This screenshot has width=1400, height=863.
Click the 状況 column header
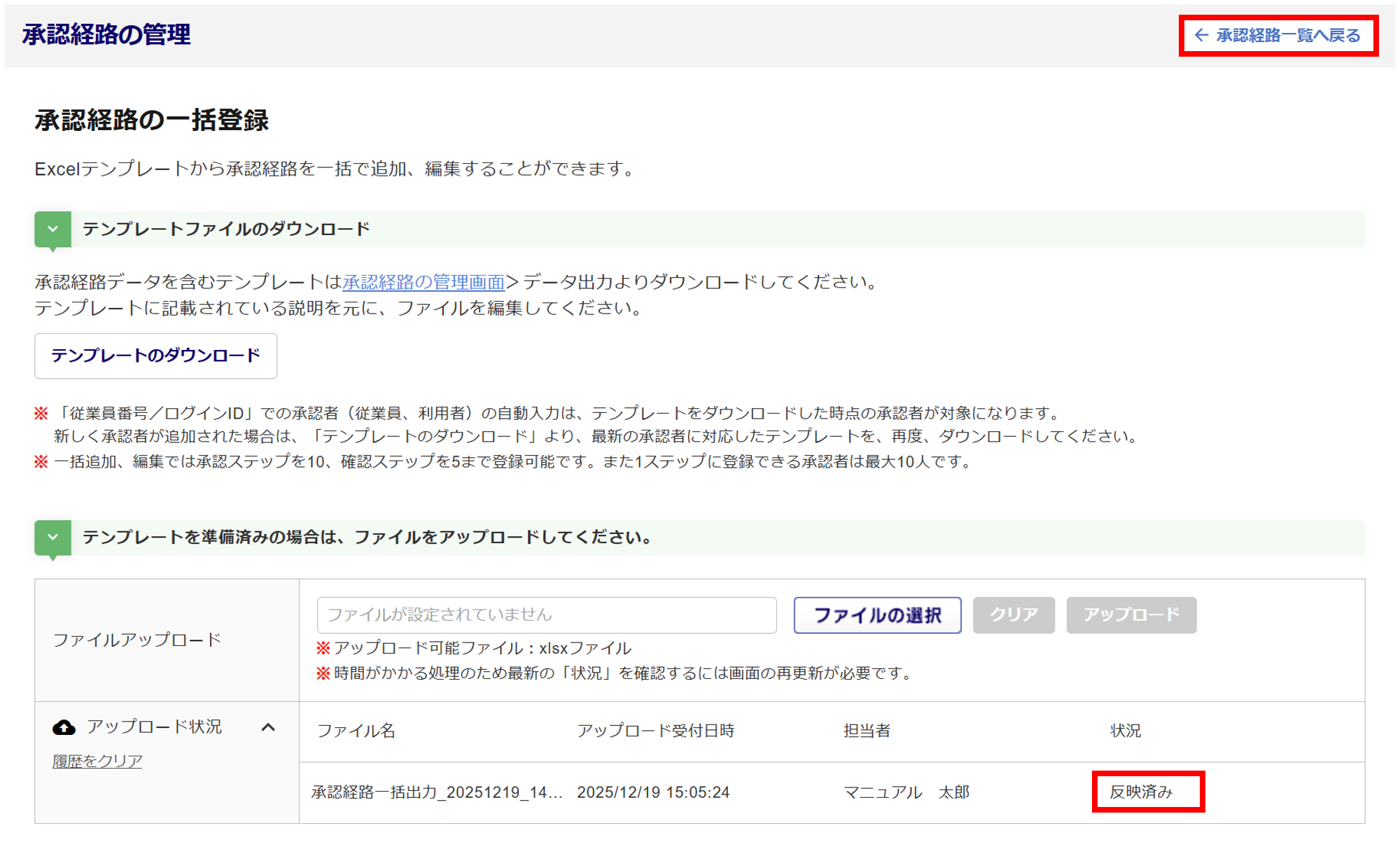1125,731
